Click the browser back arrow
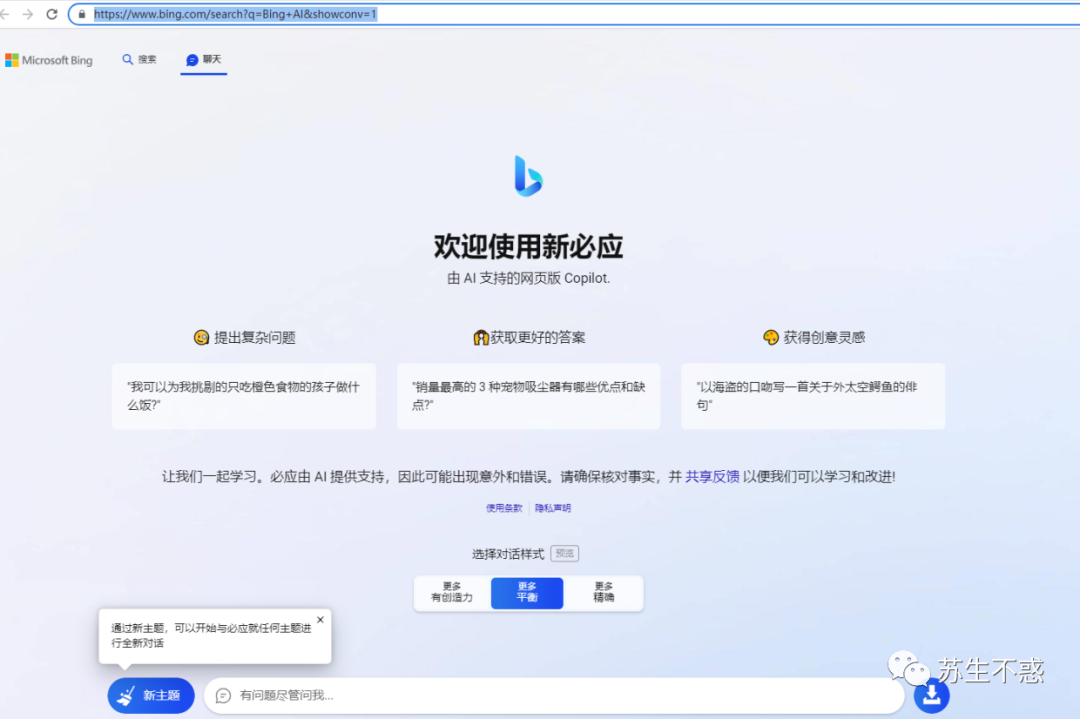 pos(4,14)
